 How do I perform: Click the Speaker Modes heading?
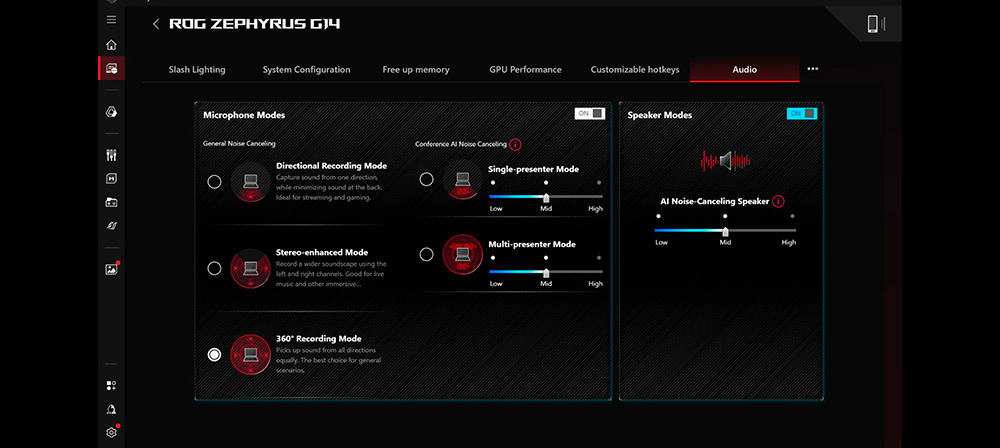(660, 115)
